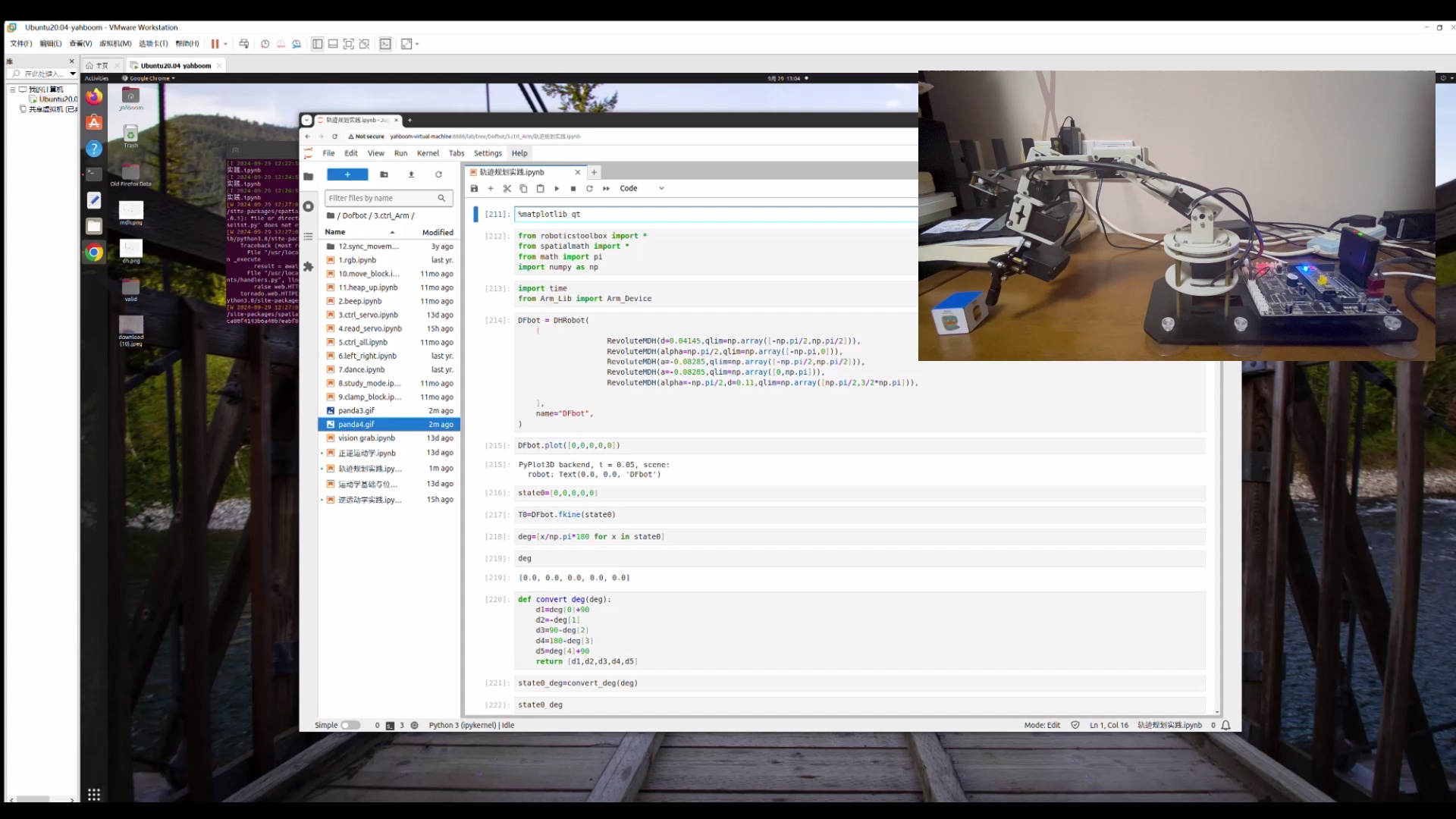
Task: Refresh the file browser list
Action: click(438, 174)
